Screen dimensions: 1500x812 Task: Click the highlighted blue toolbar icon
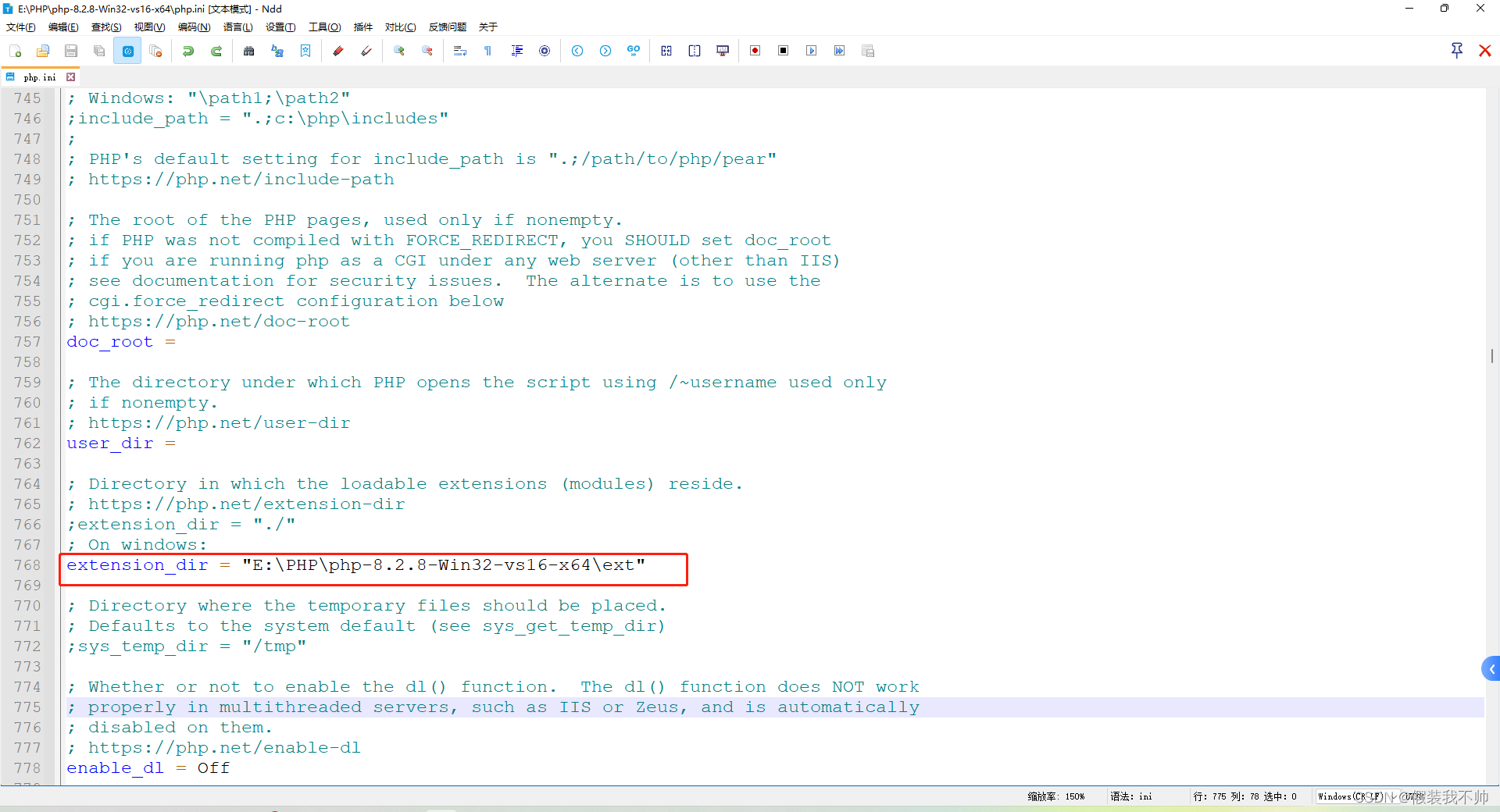127,51
